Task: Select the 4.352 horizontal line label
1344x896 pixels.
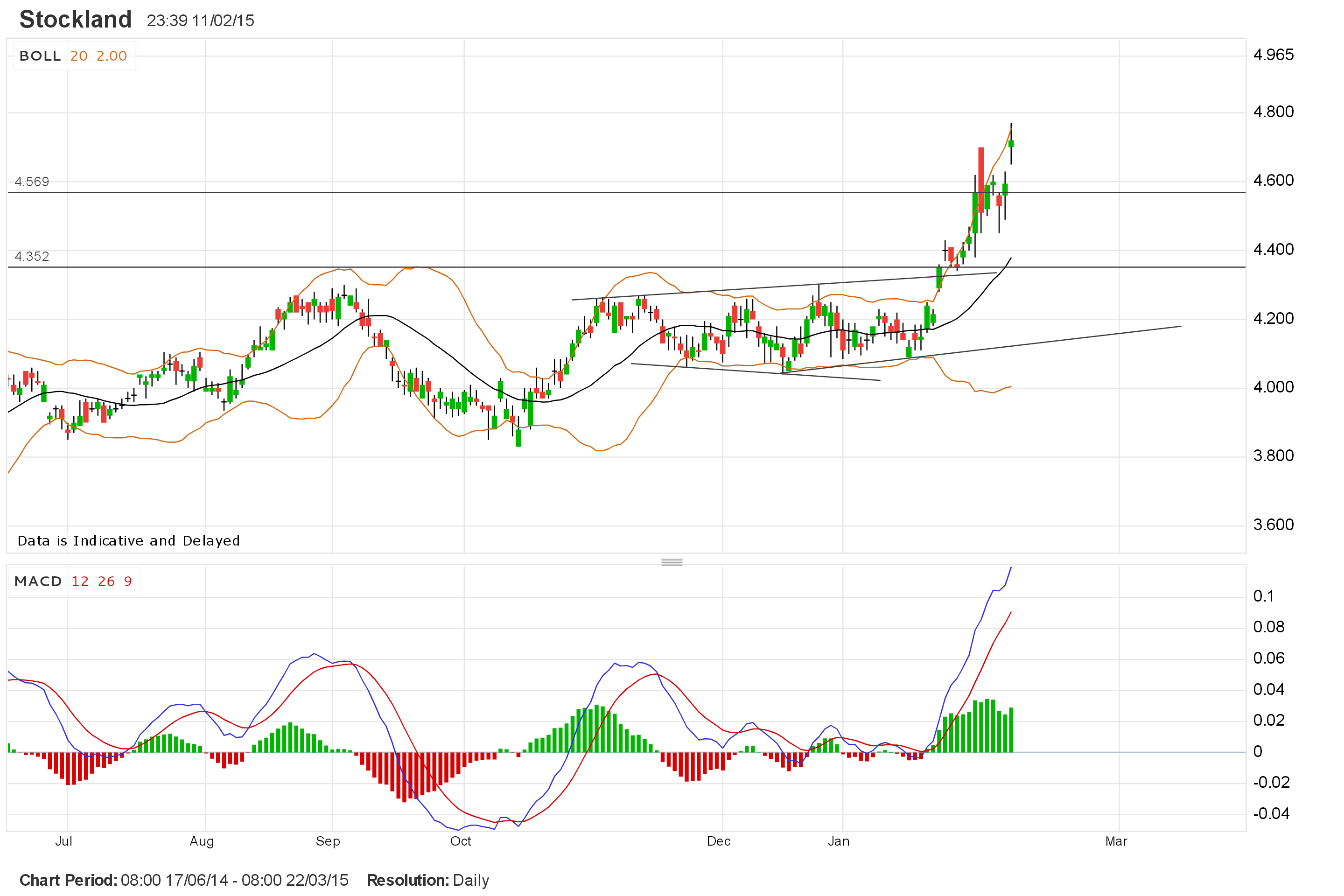Action: pyautogui.click(x=32, y=256)
